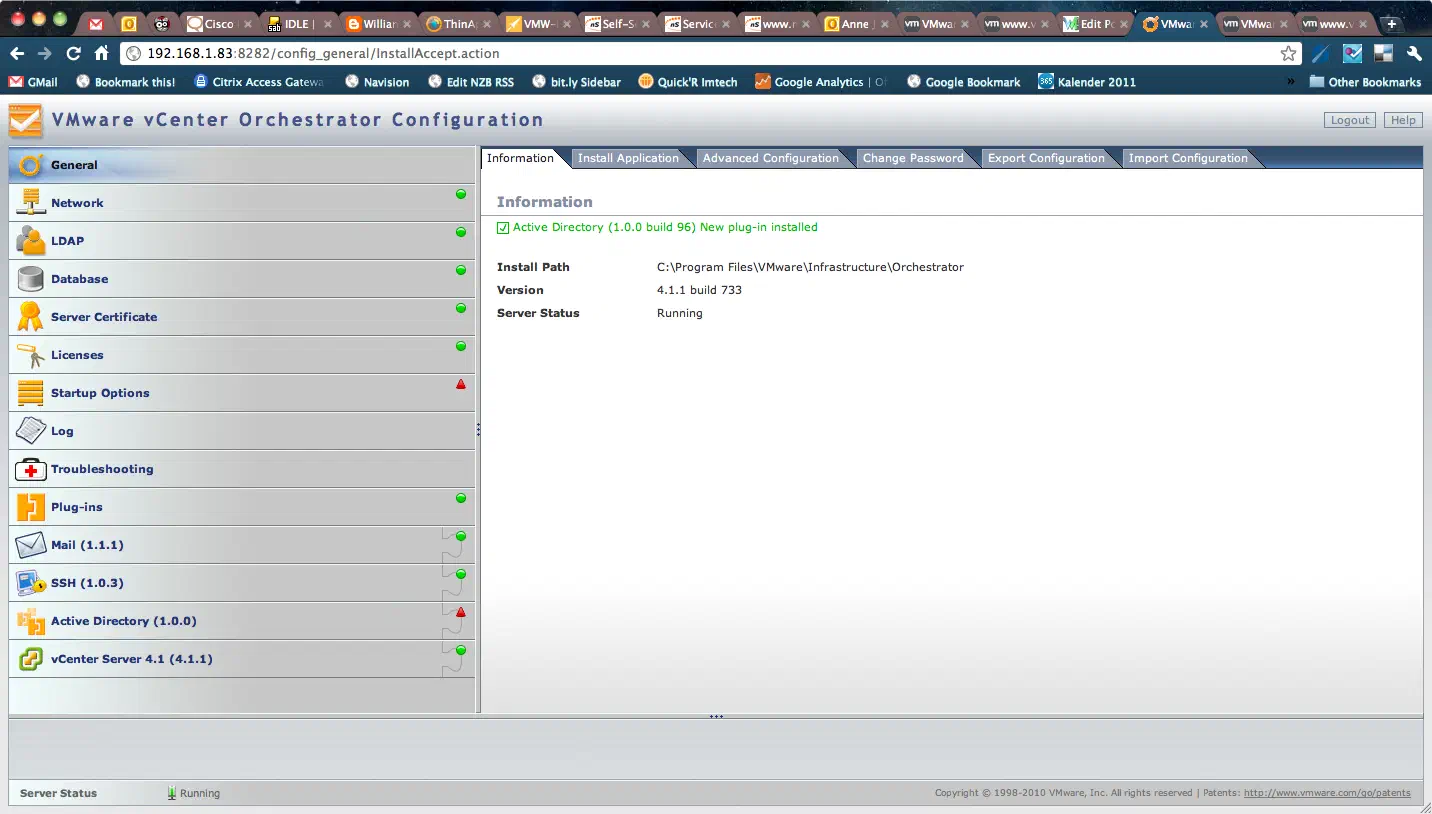Viewport: 1432px width, 814px height.
Task: Open the Other Bookmarks folder
Action: point(1365,82)
